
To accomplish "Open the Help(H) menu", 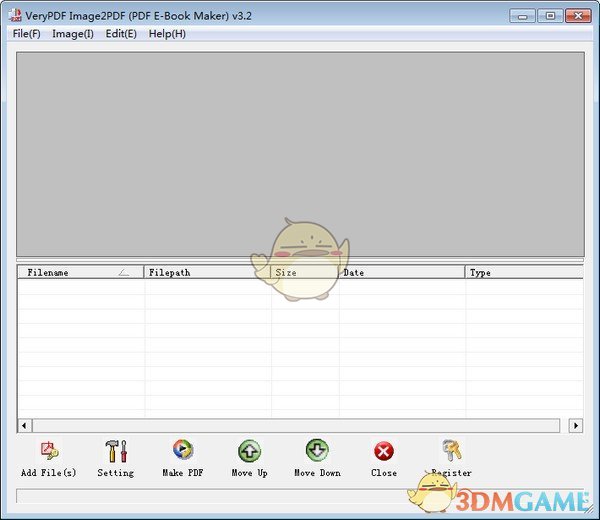I will [x=167, y=34].
